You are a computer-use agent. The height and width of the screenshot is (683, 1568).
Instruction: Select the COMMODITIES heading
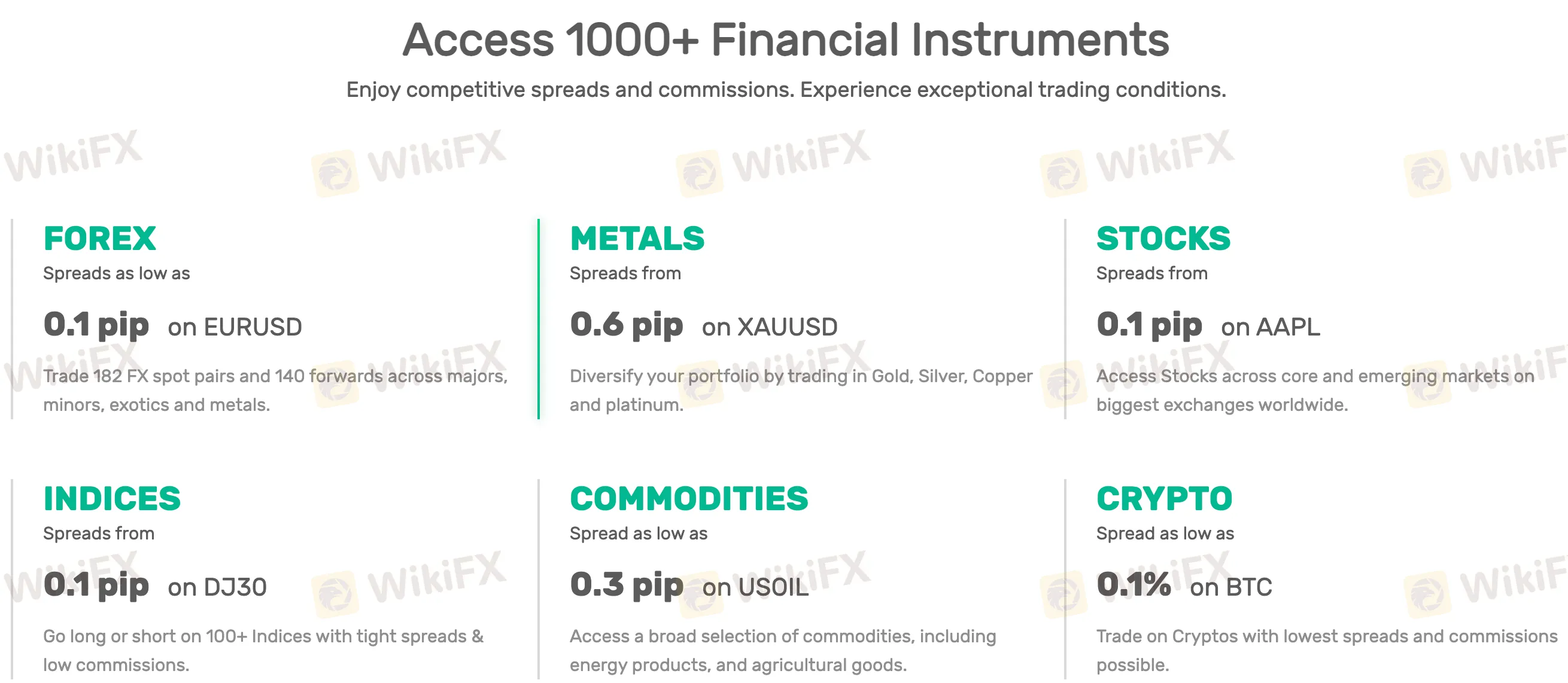tap(688, 499)
